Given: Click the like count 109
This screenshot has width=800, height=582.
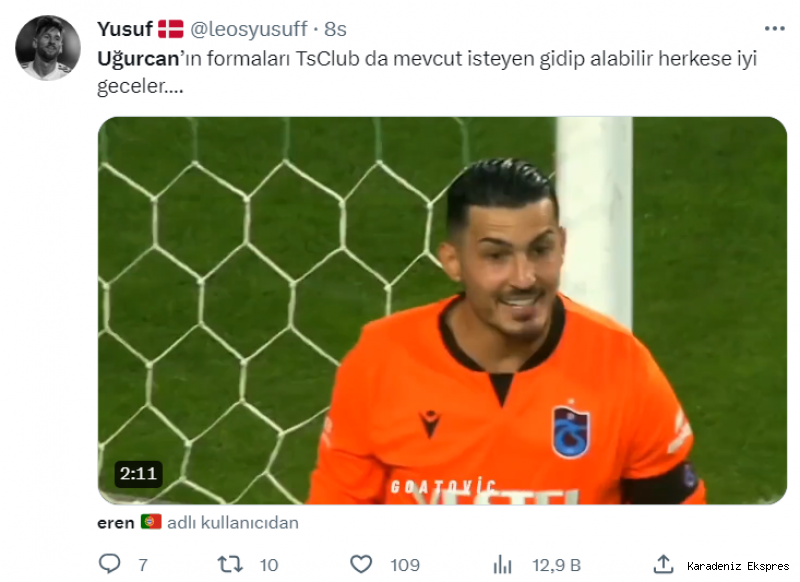Looking at the screenshot, I should point(405,565).
